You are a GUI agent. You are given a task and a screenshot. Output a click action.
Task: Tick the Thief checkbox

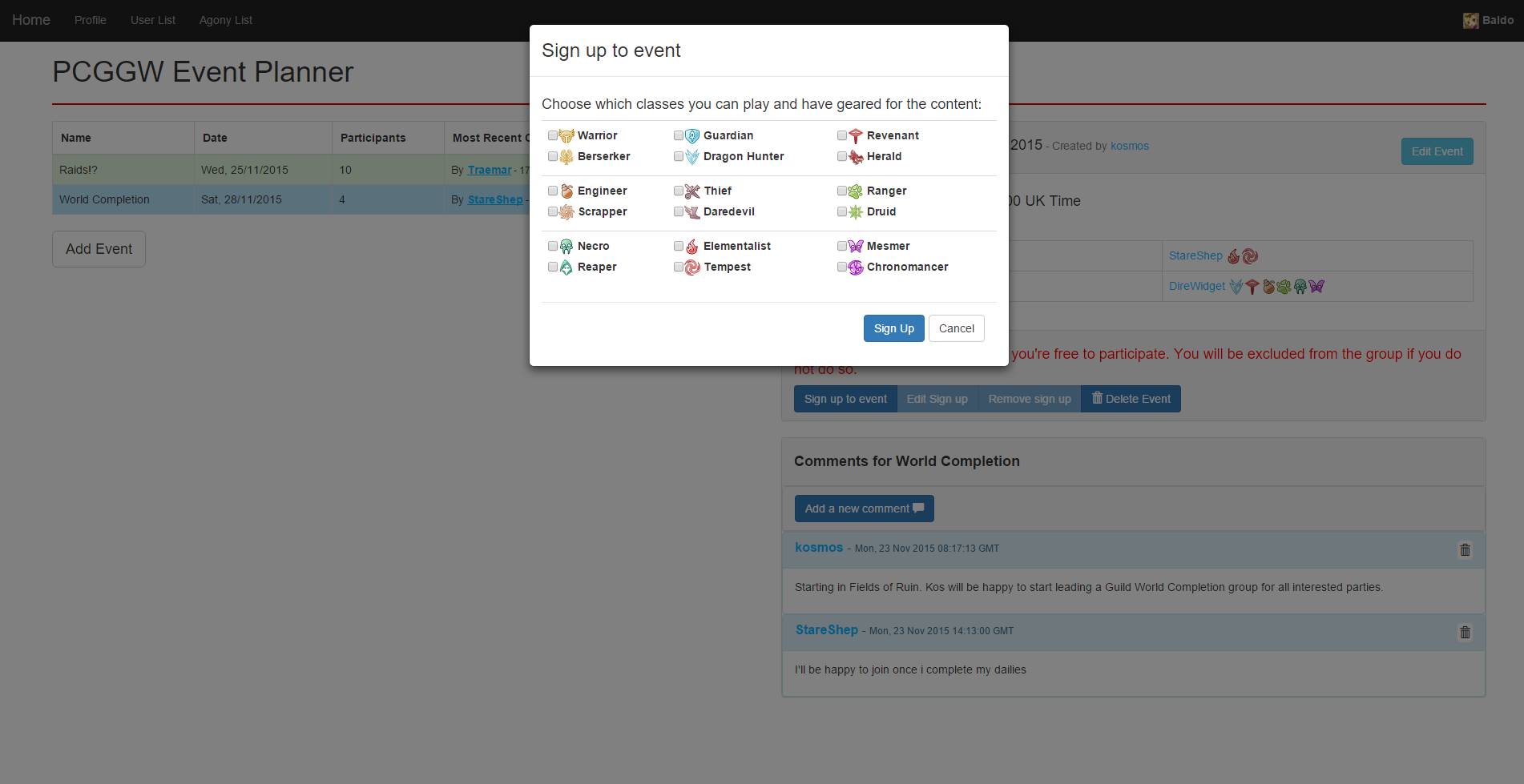pos(679,191)
